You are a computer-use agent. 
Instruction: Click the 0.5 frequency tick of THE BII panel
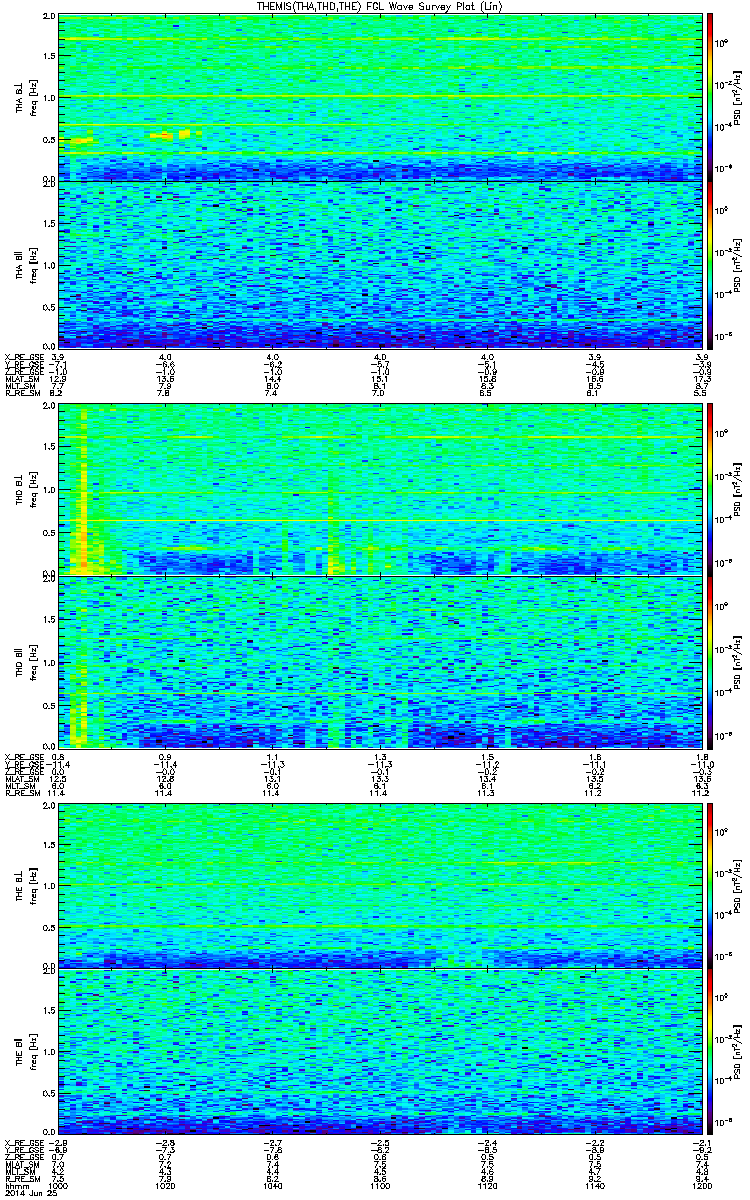pos(50,1095)
